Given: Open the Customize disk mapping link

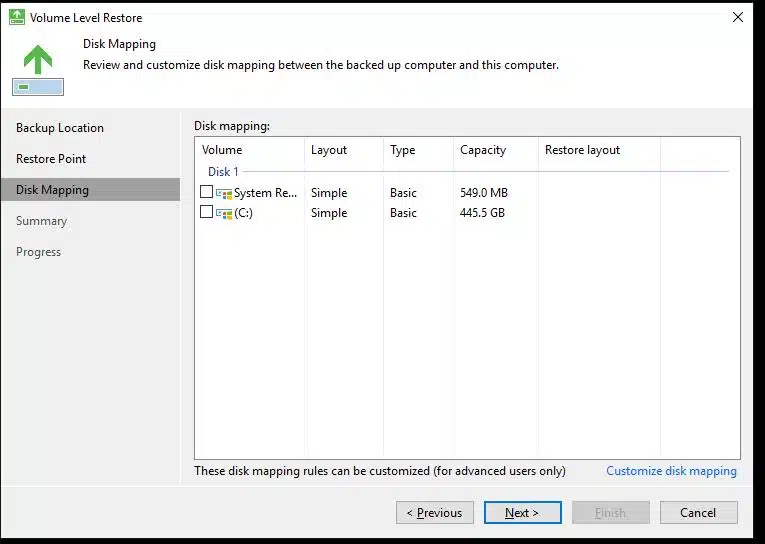Looking at the screenshot, I should tap(671, 471).
